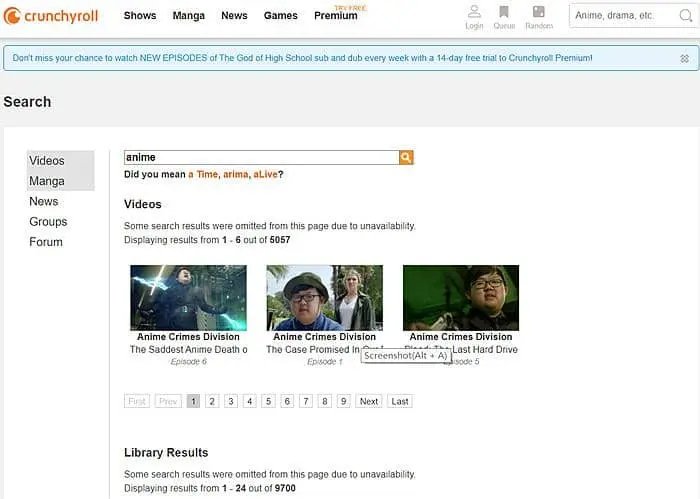Go to results page 8
700x499 pixels.
325,401
